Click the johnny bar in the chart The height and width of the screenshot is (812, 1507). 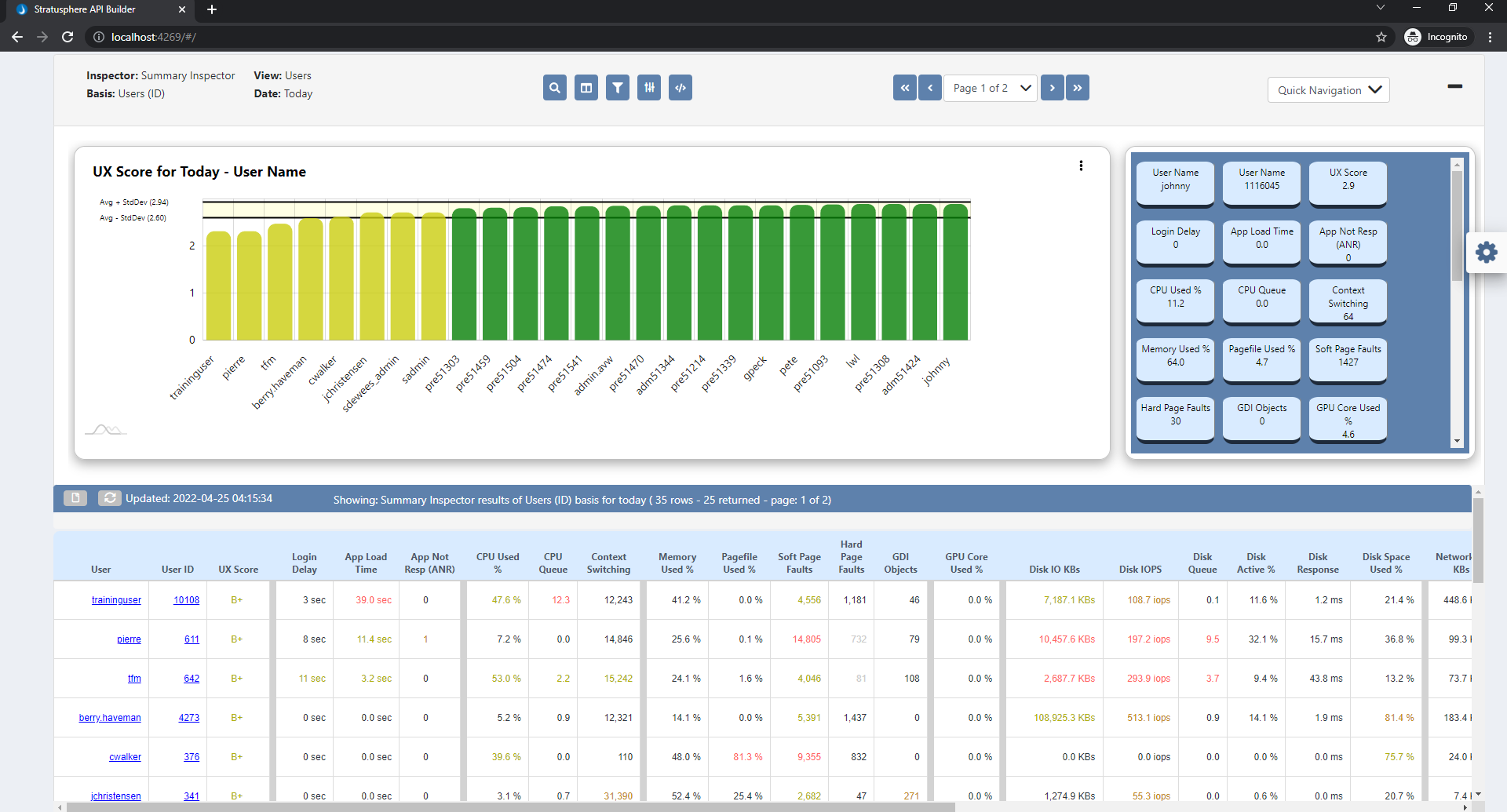point(955,272)
